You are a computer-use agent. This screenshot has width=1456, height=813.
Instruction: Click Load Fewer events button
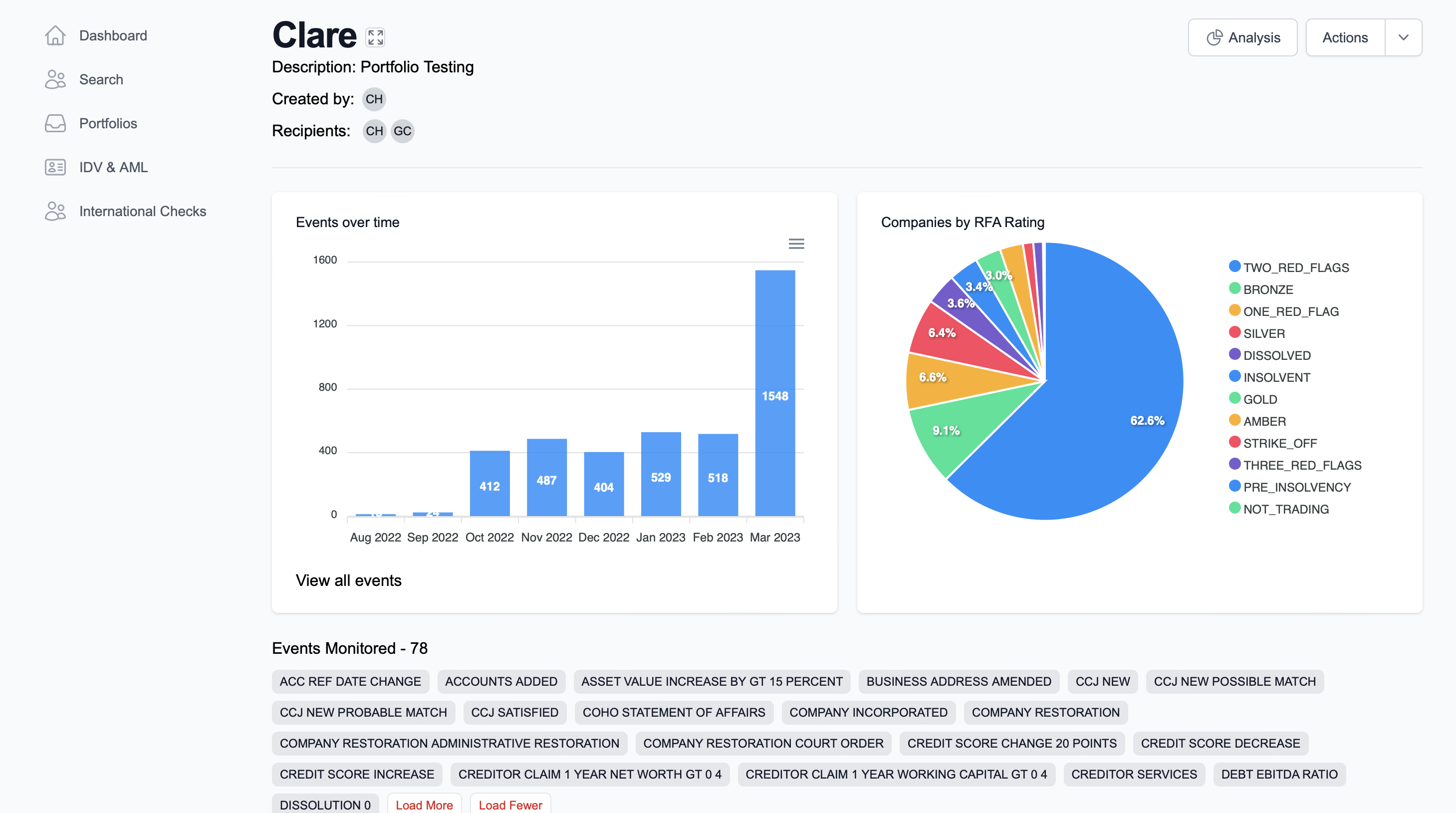(510, 805)
